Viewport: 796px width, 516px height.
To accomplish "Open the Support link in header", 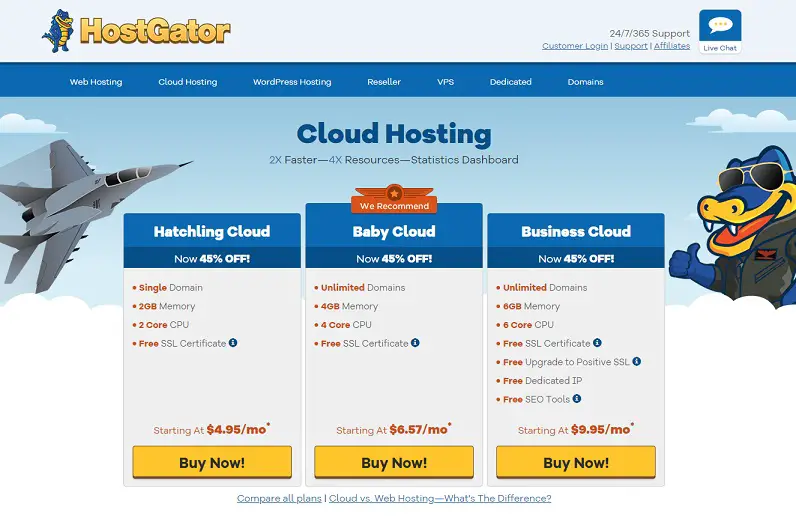I will click(x=631, y=46).
